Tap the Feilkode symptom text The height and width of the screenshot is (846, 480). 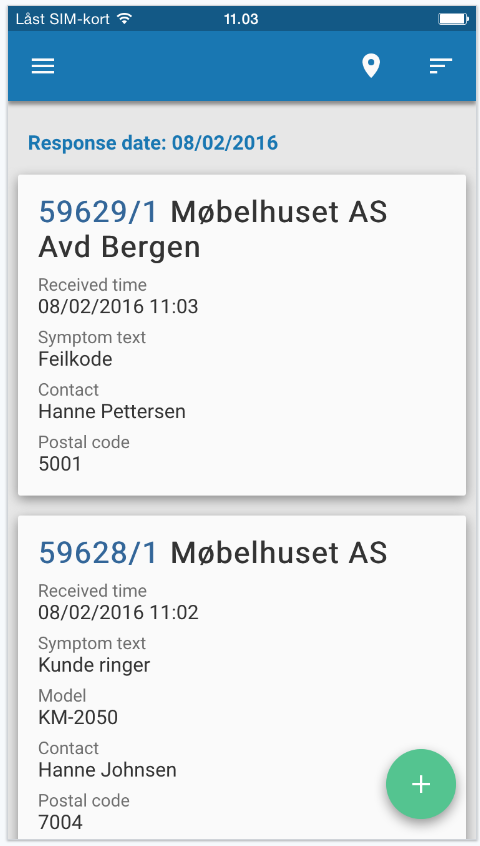76,359
